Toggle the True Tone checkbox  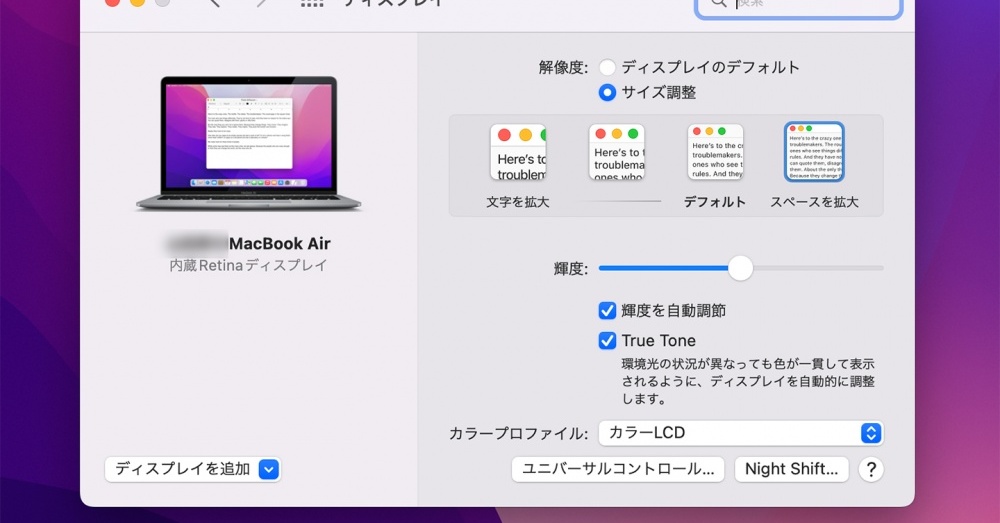607,341
